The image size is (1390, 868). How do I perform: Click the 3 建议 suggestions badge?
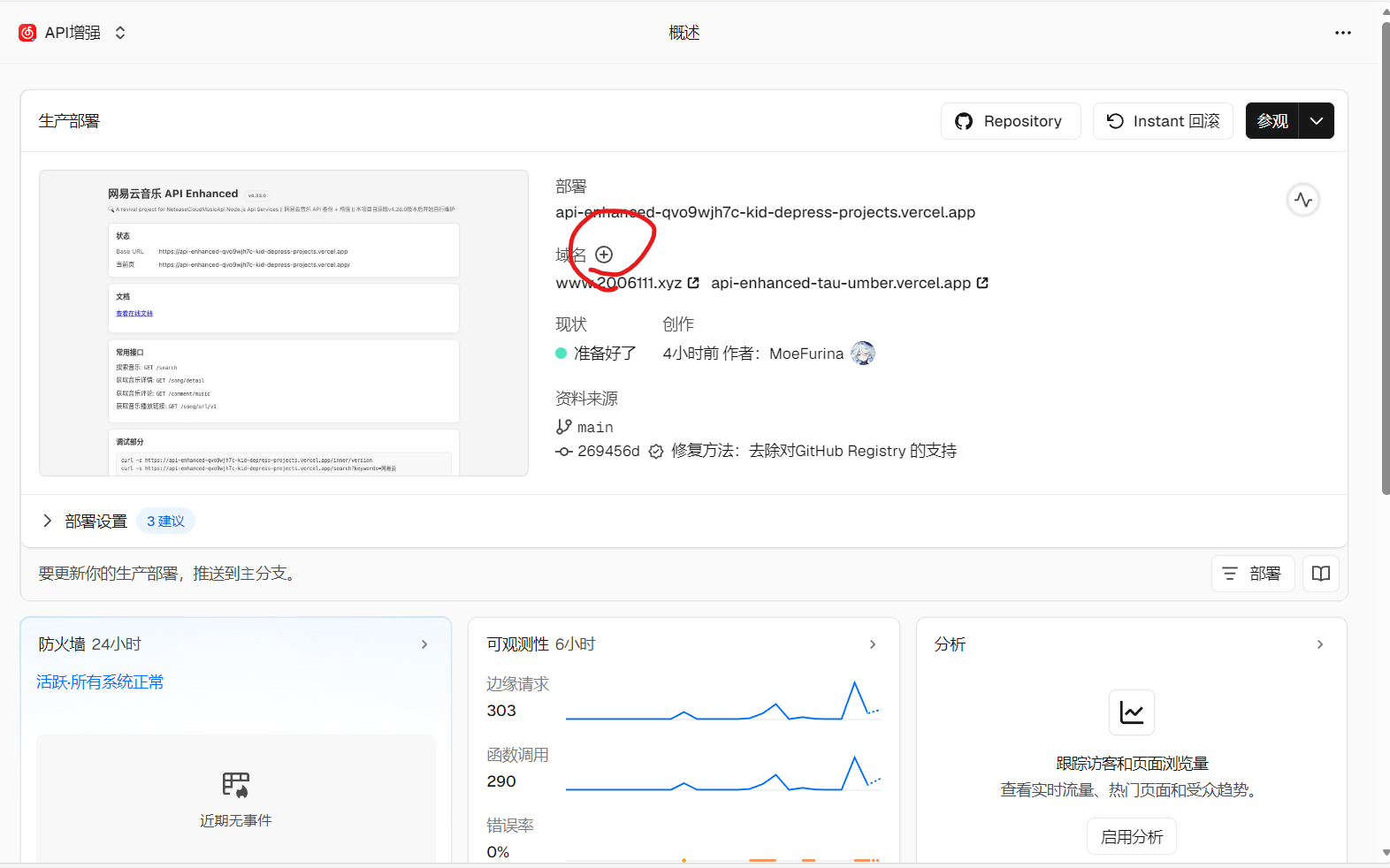click(x=165, y=522)
